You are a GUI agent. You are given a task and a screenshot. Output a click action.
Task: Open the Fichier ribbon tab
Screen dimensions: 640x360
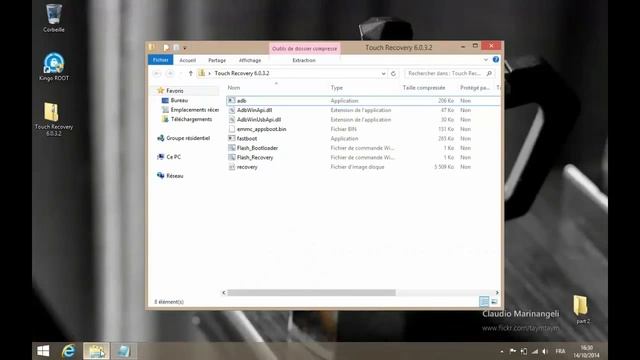(x=160, y=60)
